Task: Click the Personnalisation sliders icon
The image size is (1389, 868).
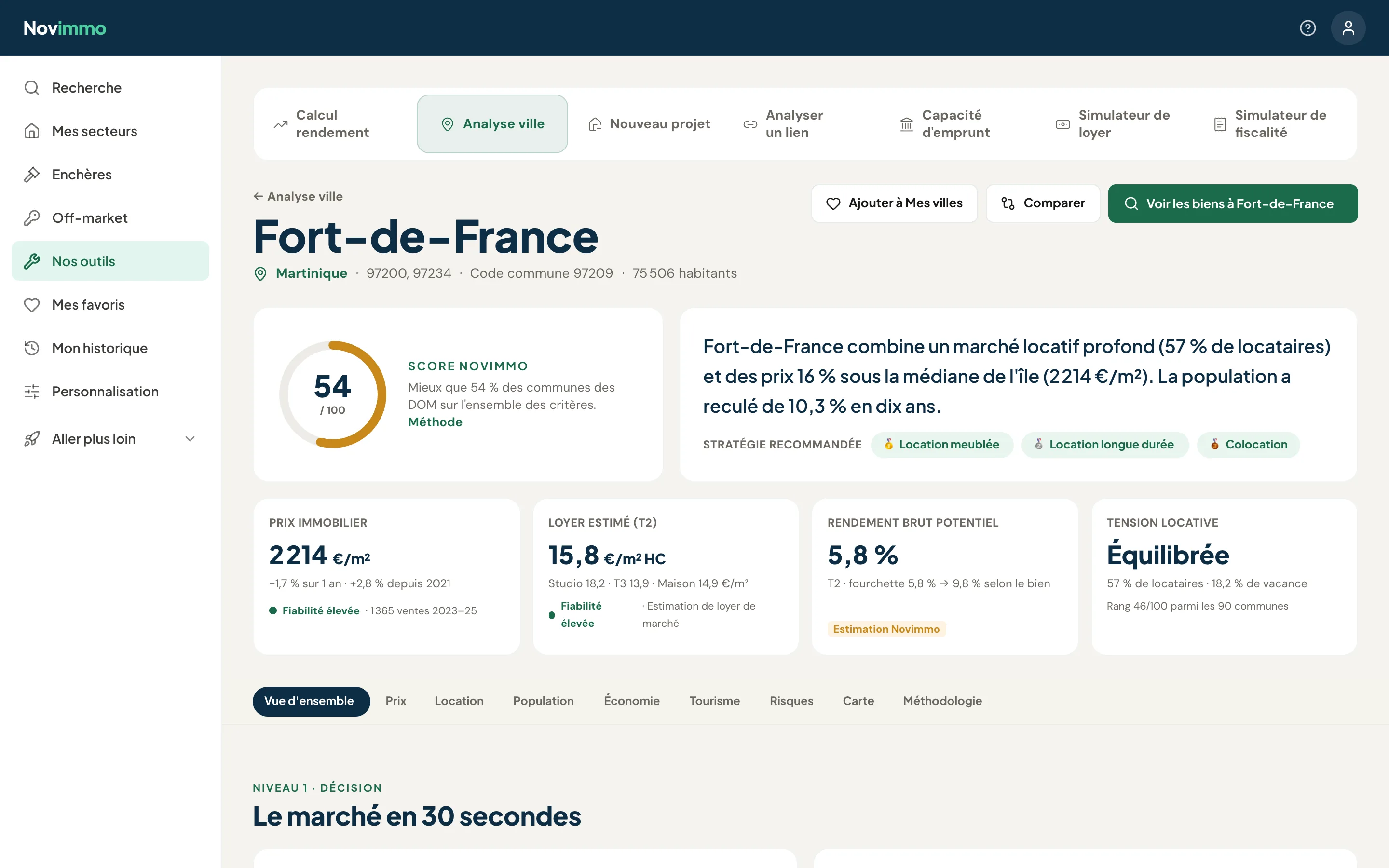Action: tap(31, 392)
